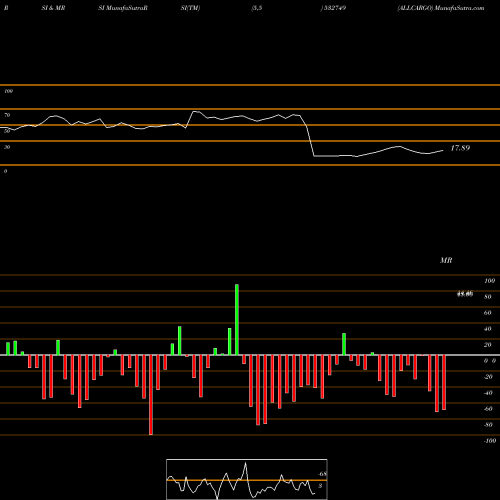Click the 'SI(TM)' header text
Screen dimensions: 500x500
tap(190, 8)
